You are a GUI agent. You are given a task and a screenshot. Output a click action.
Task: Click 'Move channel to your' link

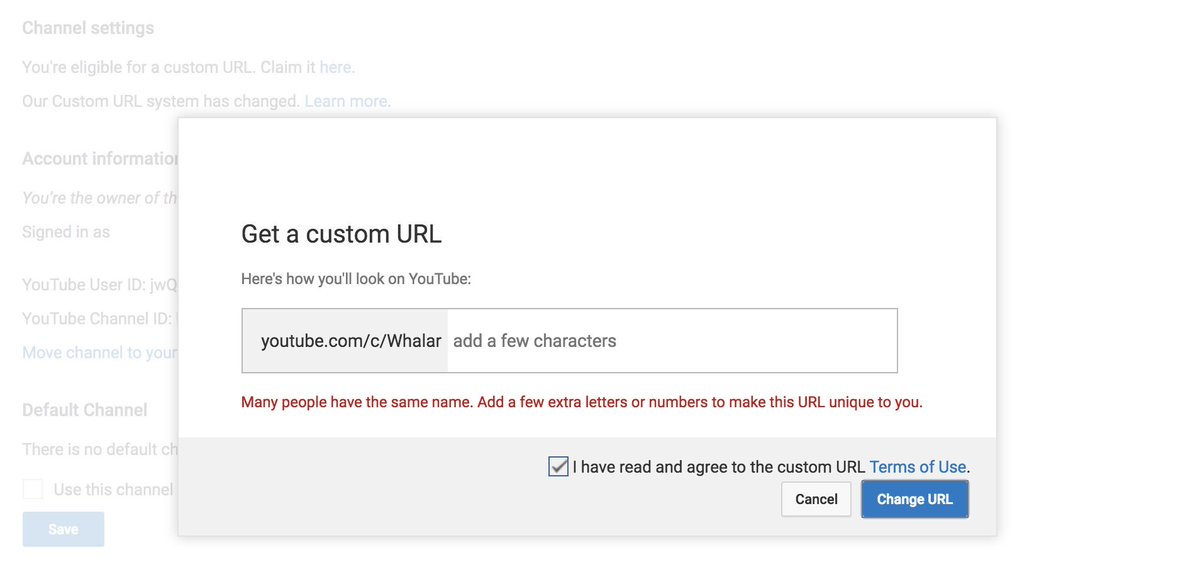pyautogui.click(x=100, y=353)
